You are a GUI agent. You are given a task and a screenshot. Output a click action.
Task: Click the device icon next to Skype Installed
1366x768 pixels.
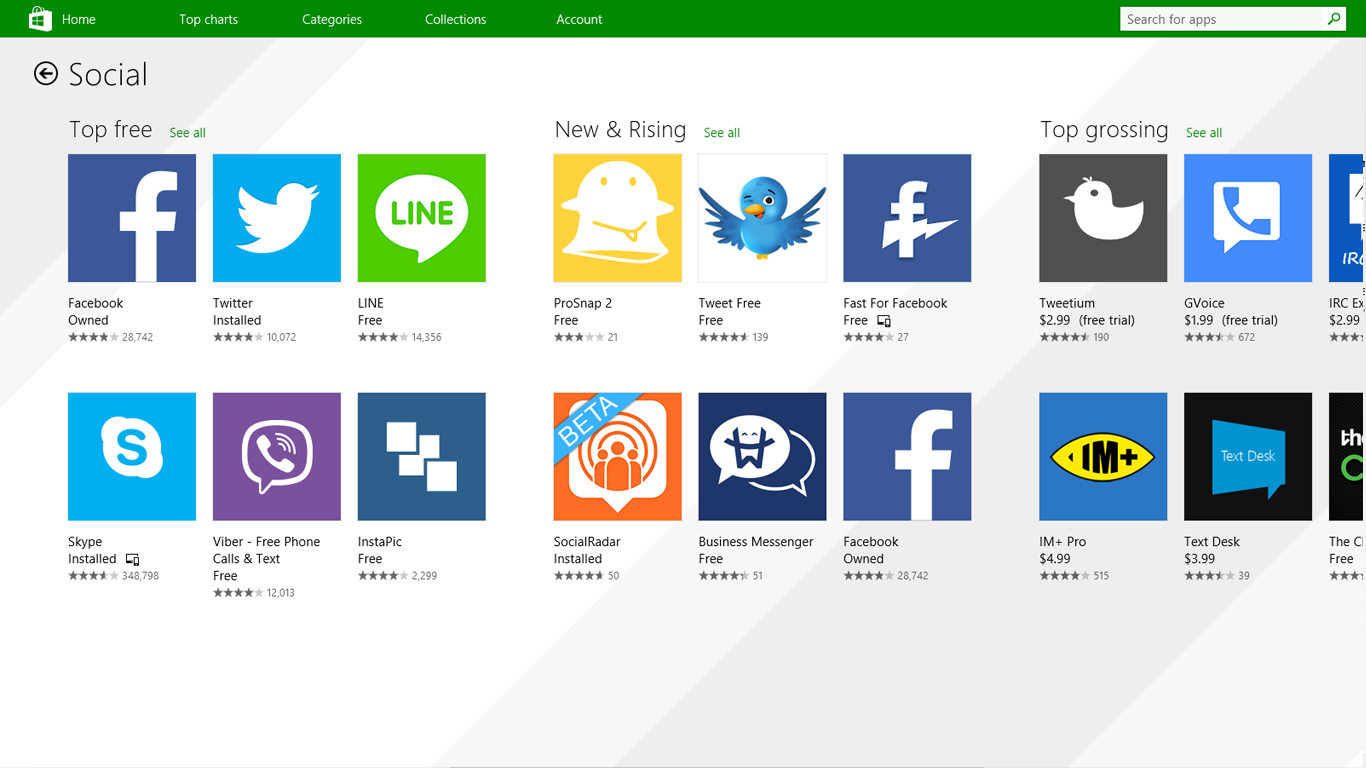pos(132,559)
